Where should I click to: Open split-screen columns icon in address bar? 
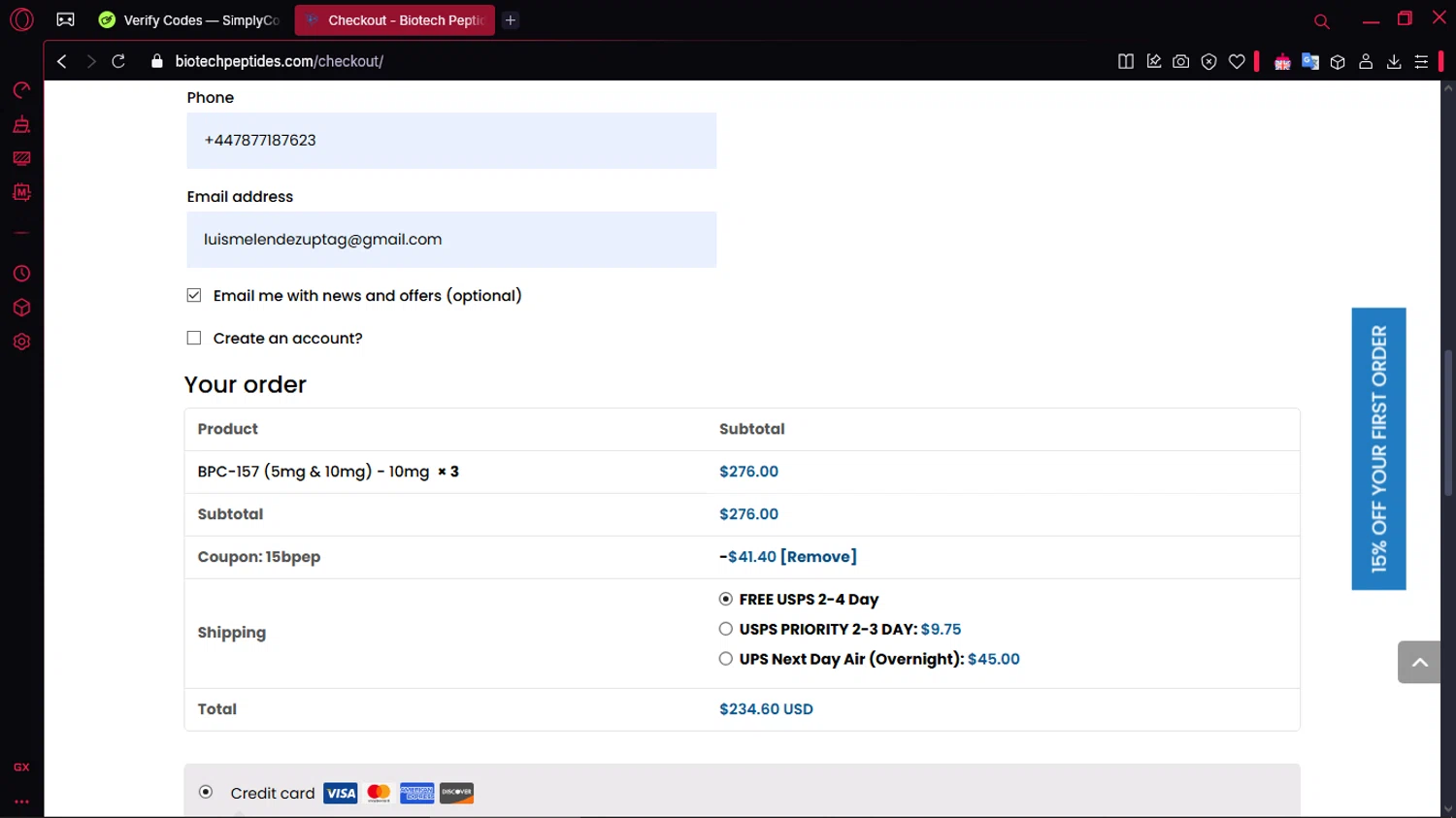1126,61
